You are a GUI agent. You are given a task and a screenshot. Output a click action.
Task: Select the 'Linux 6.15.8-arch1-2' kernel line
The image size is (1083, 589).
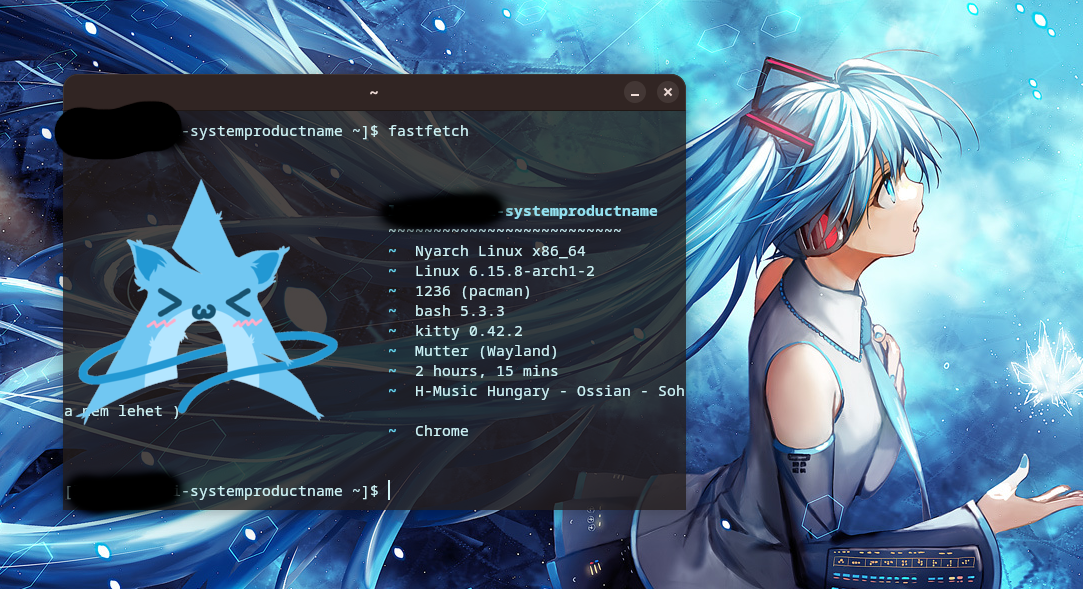point(505,271)
